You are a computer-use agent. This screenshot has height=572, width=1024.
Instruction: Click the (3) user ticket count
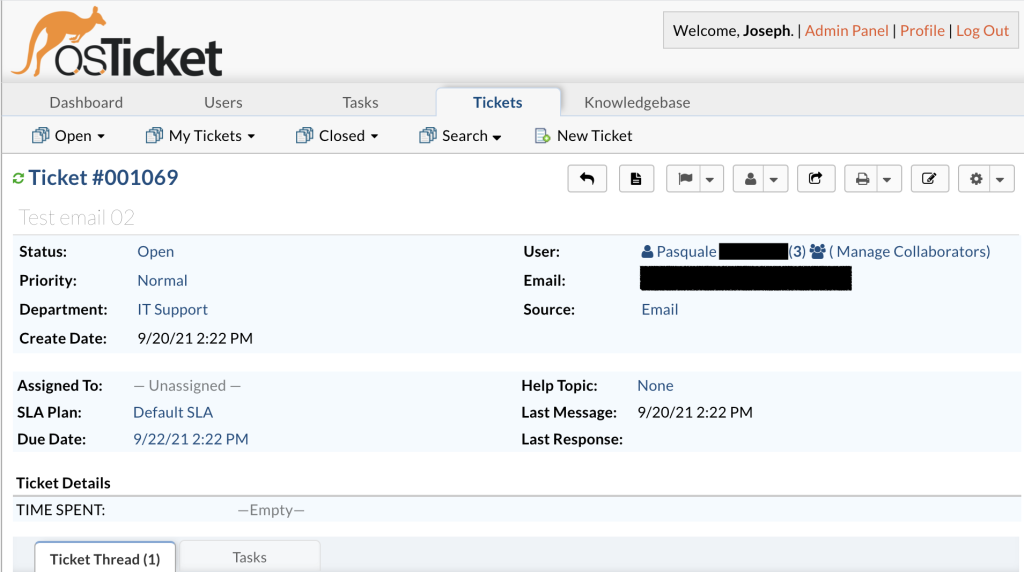pos(797,251)
